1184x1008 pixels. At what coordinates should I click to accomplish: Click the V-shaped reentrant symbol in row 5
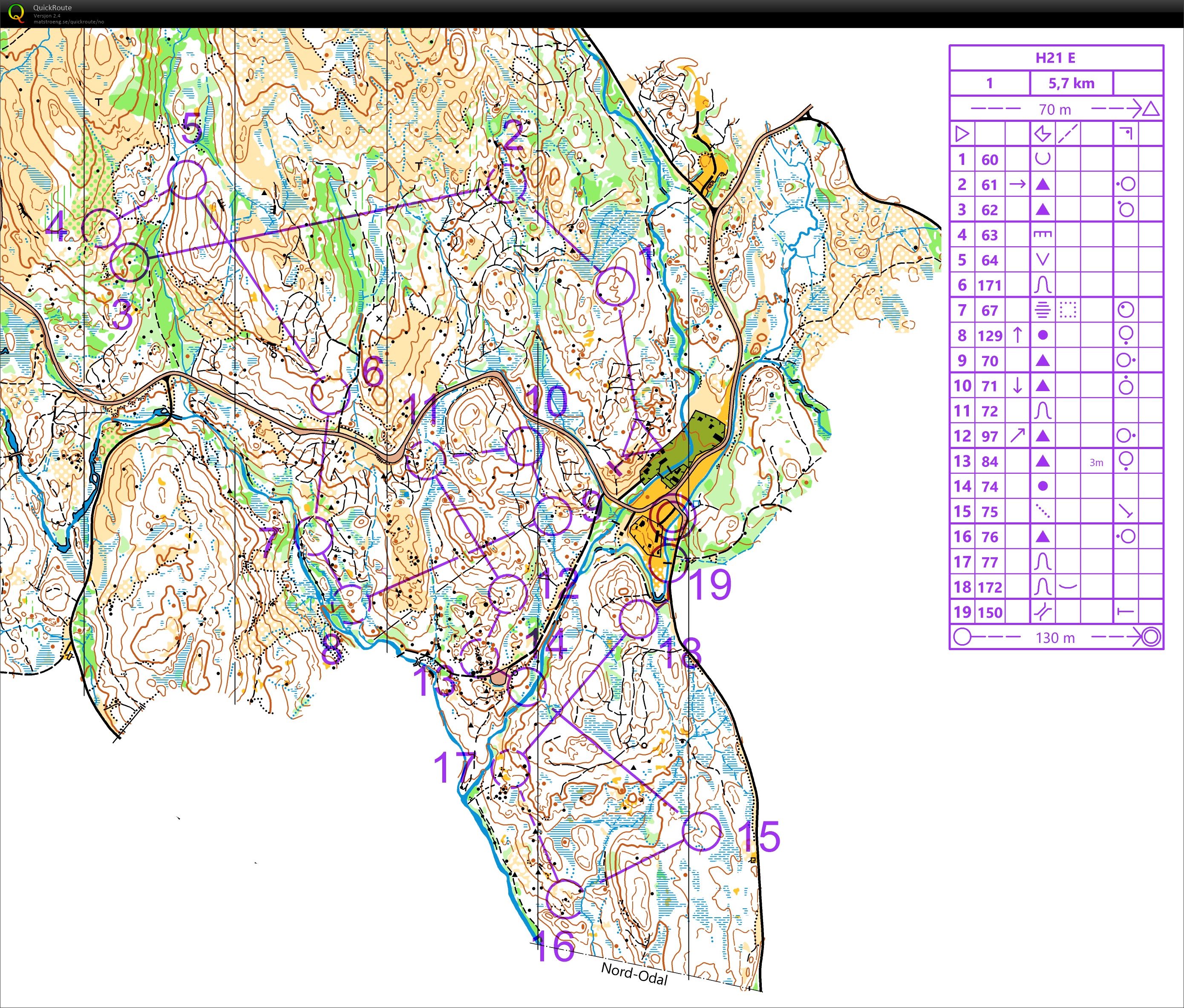(1042, 259)
